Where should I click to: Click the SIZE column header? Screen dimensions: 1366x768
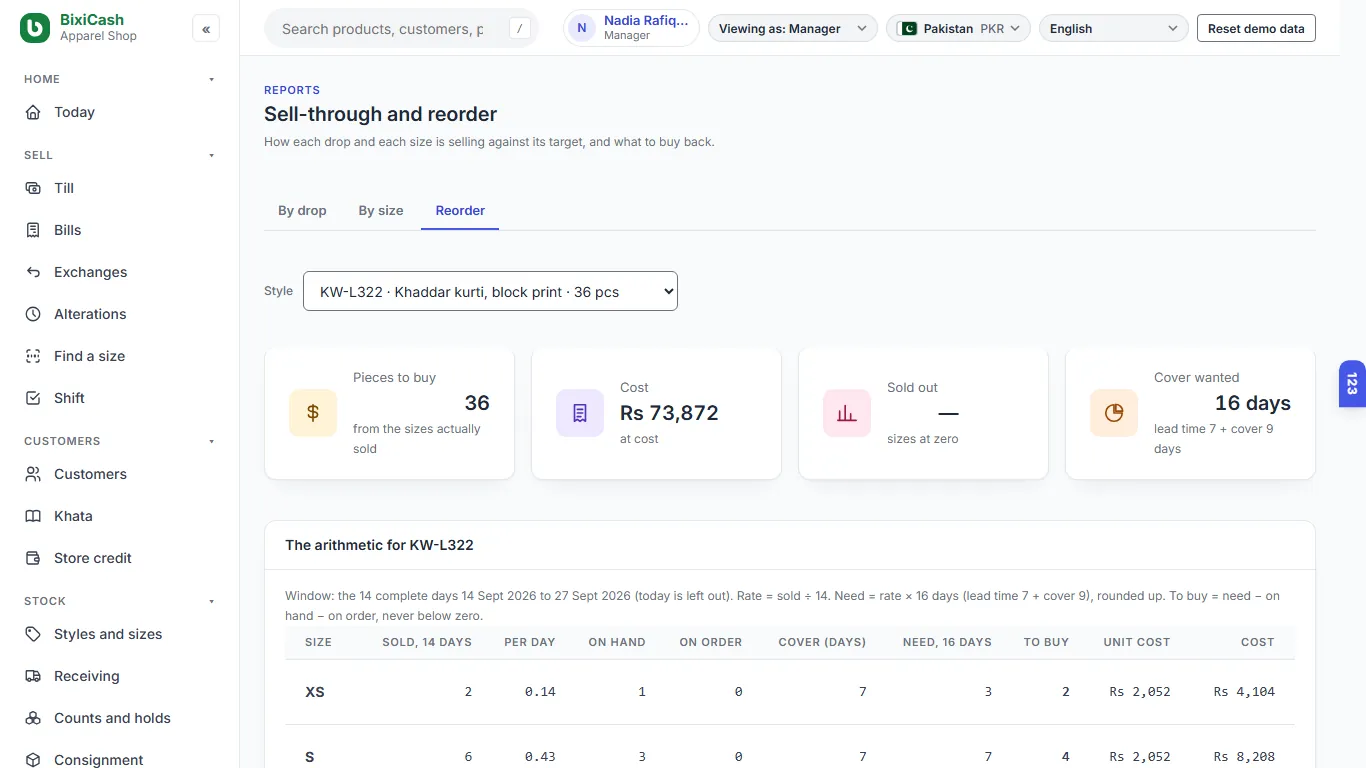click(x=318, y=642)
